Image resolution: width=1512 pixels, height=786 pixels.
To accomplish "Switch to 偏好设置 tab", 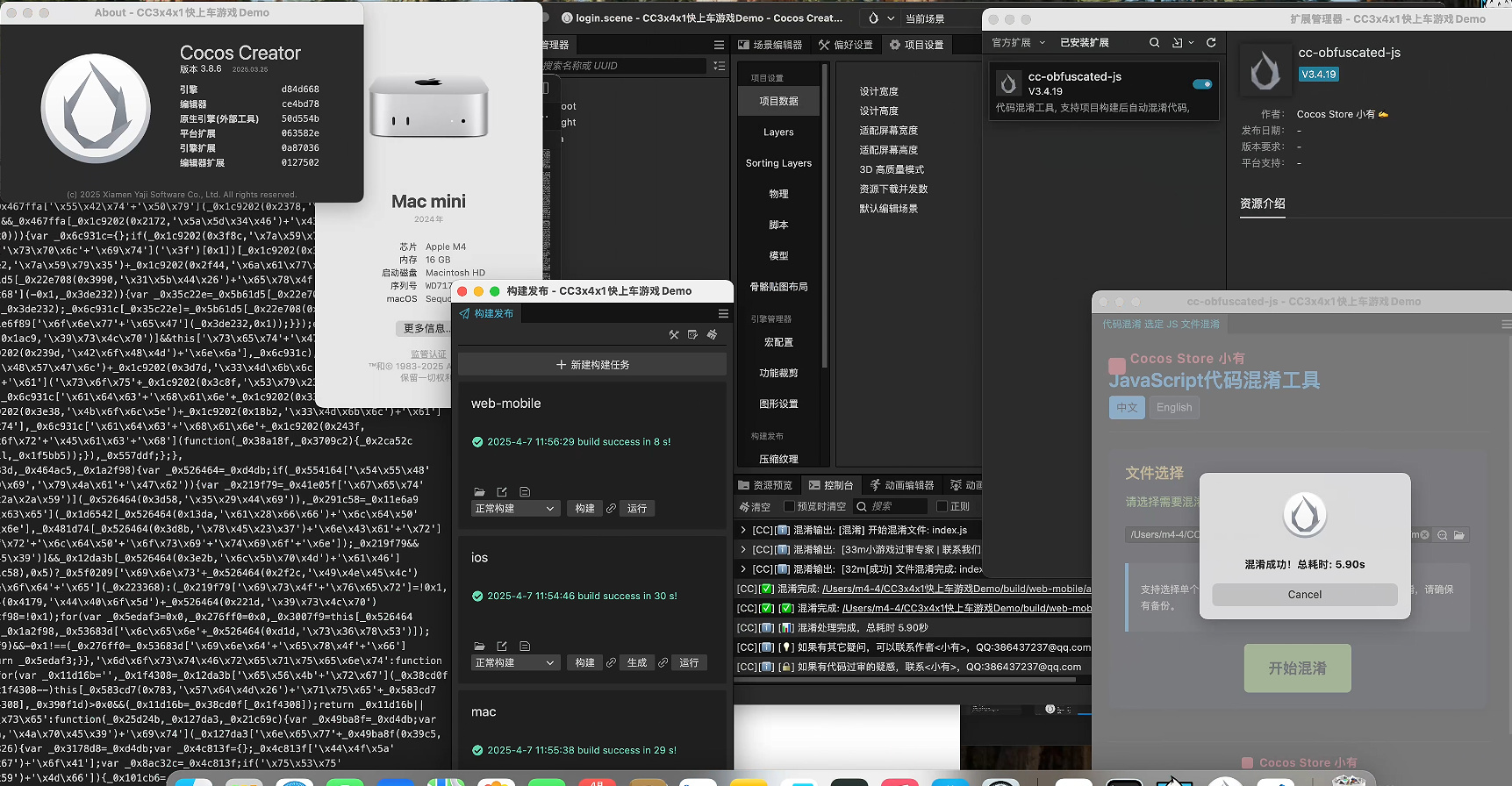I will pos(846,45).
